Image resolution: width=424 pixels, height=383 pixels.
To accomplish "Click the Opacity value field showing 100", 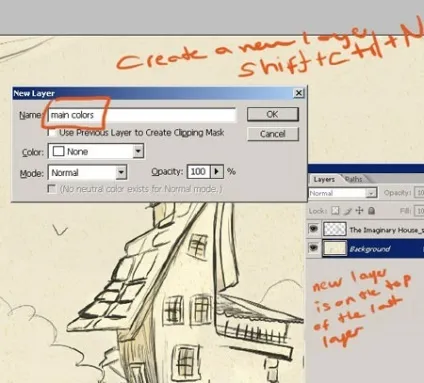I will pyautogui.click(x=199, y=172).
